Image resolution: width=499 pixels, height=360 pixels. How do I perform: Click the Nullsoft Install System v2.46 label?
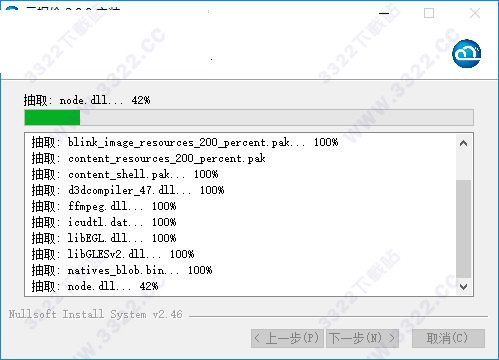tap(96, 314)
